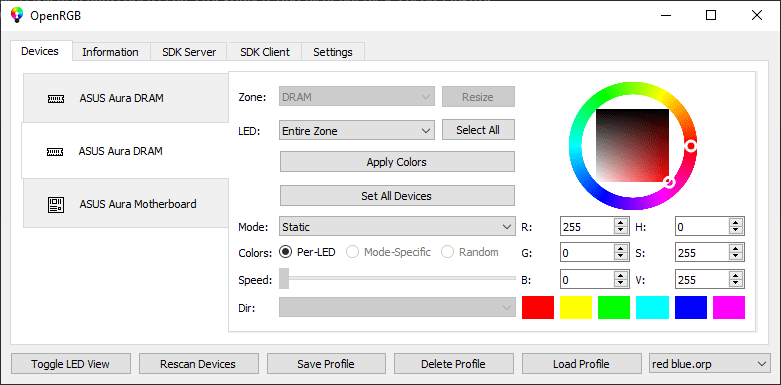Switch to the SDK Client tab
This screenshot has width=781, height=385.
[x=265, y=52]
